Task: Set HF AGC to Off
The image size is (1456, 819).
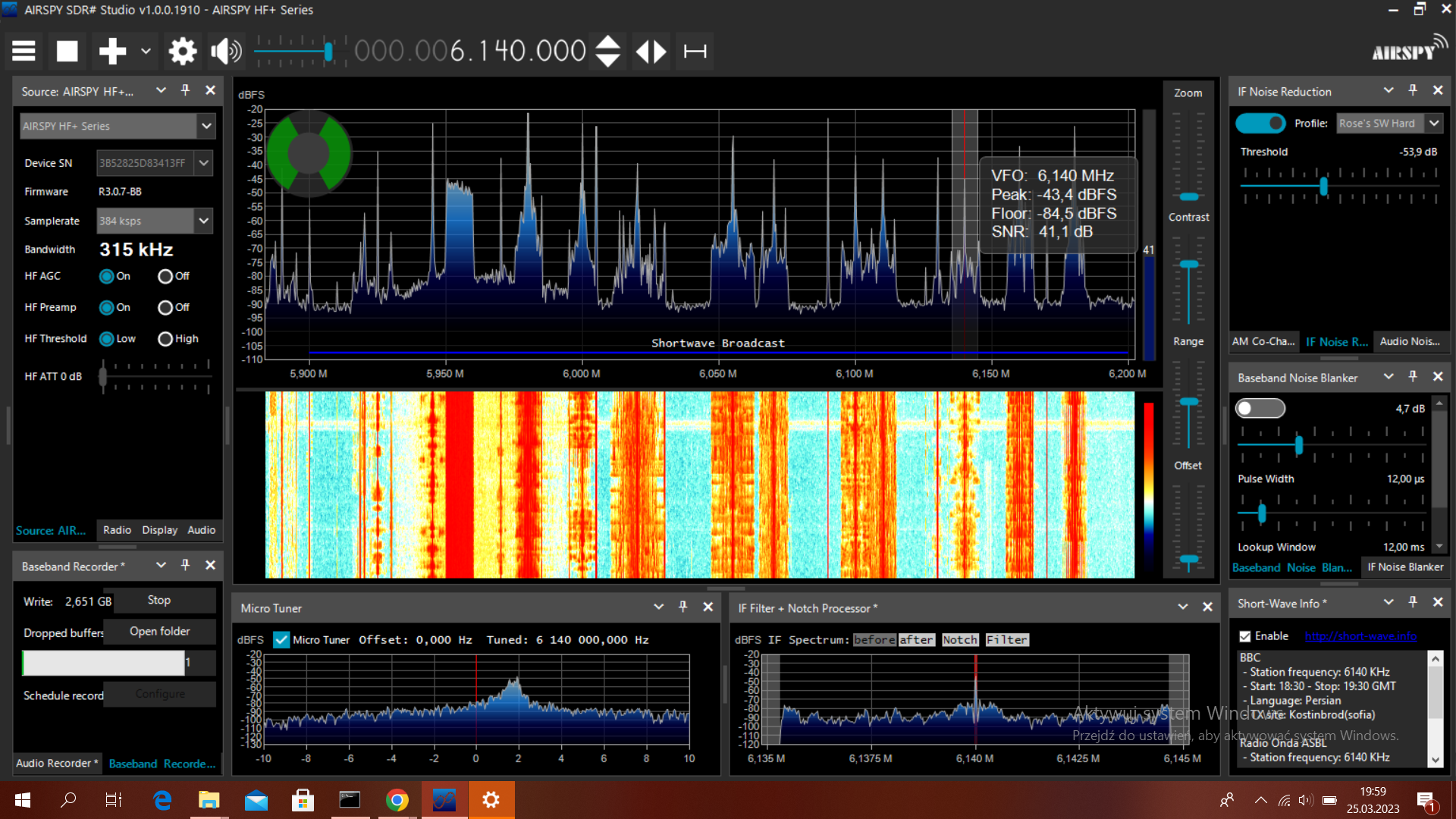Action: pyautogui.click(x=165, y=277)
